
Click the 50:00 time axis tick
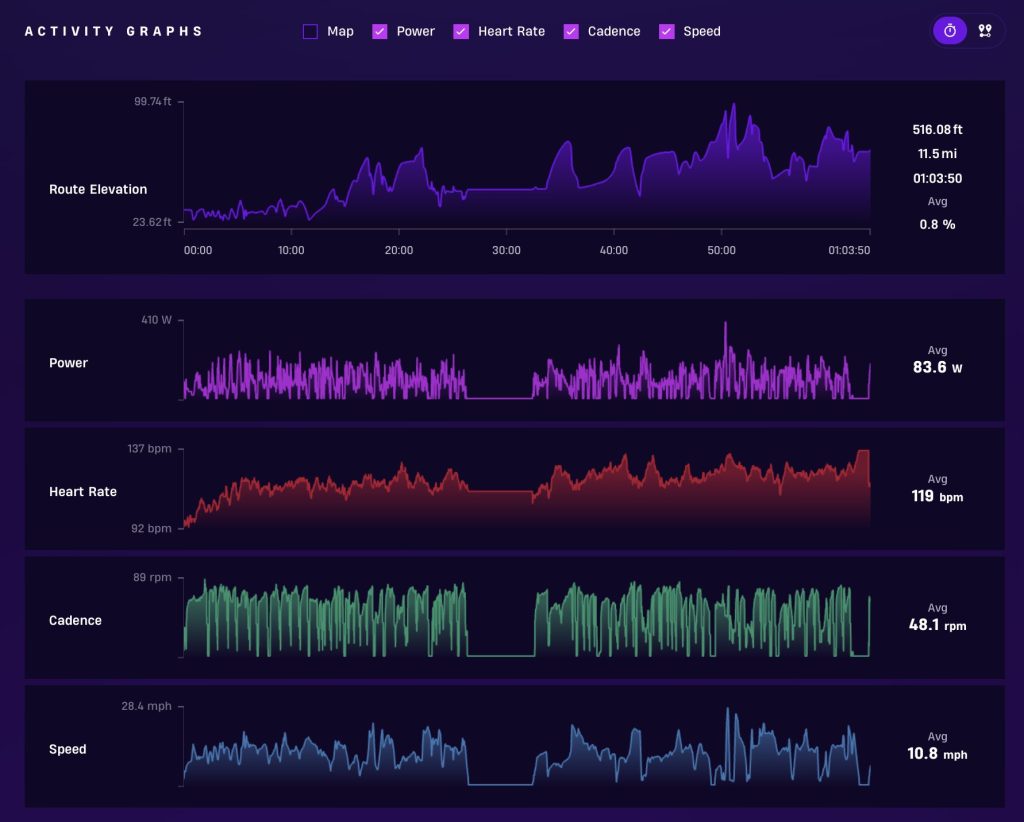tap(722, 250)
